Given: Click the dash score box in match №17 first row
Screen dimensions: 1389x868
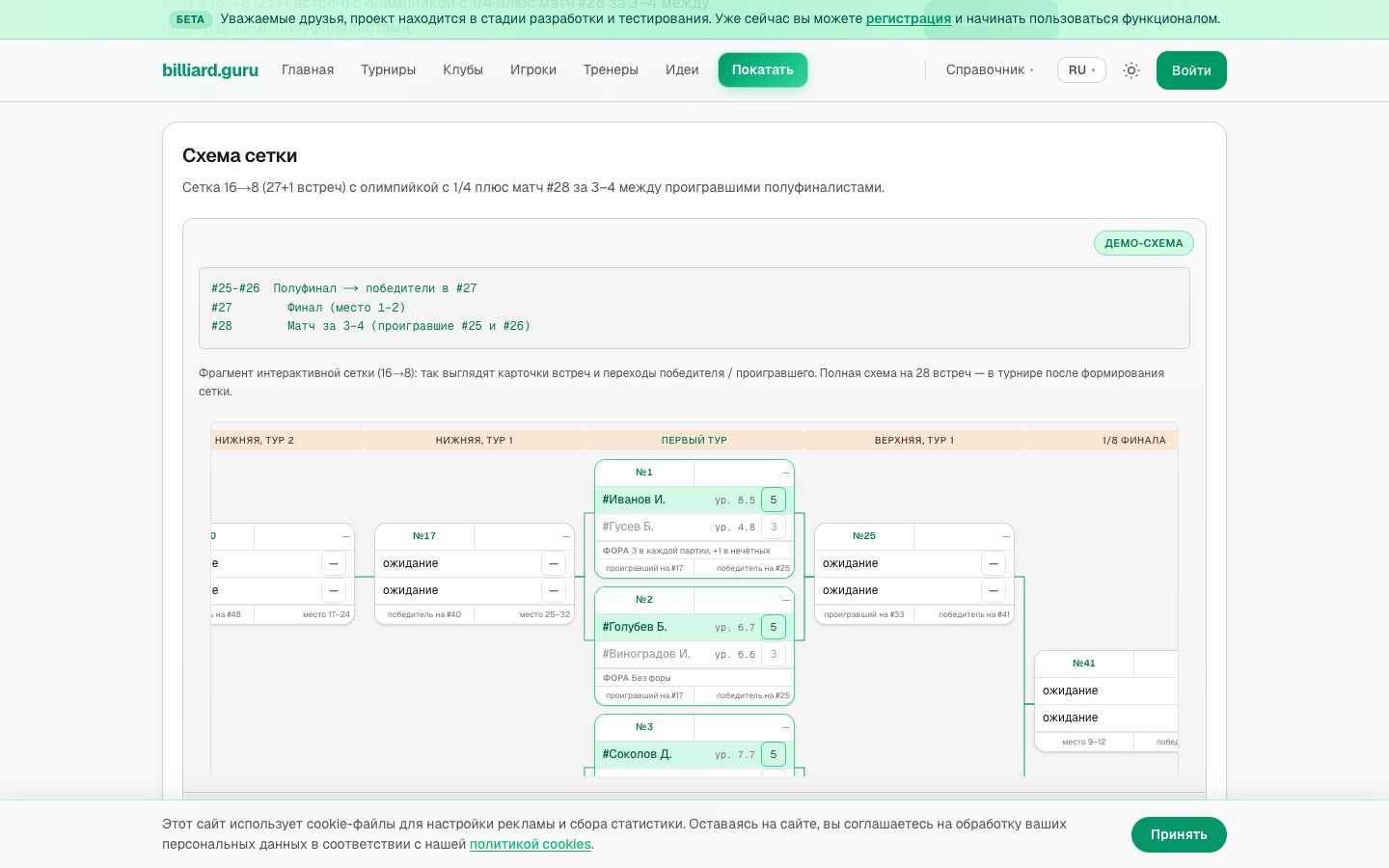Looking at the screenshot, I should (x=554, y=563).
